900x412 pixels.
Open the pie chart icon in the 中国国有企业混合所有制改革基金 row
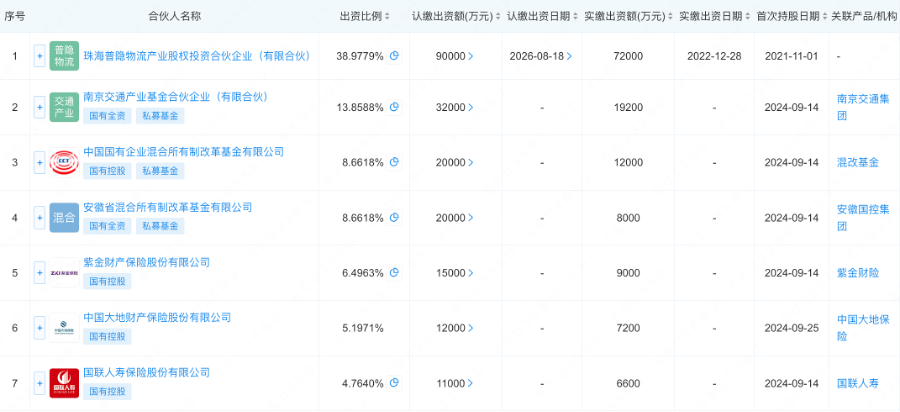click(394, 162)
